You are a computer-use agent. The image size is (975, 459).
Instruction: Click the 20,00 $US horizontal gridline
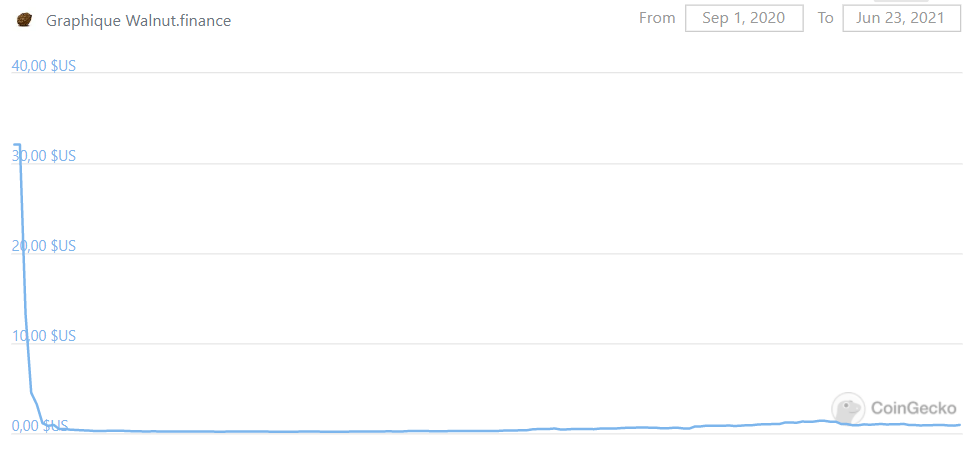pos(500,253)
